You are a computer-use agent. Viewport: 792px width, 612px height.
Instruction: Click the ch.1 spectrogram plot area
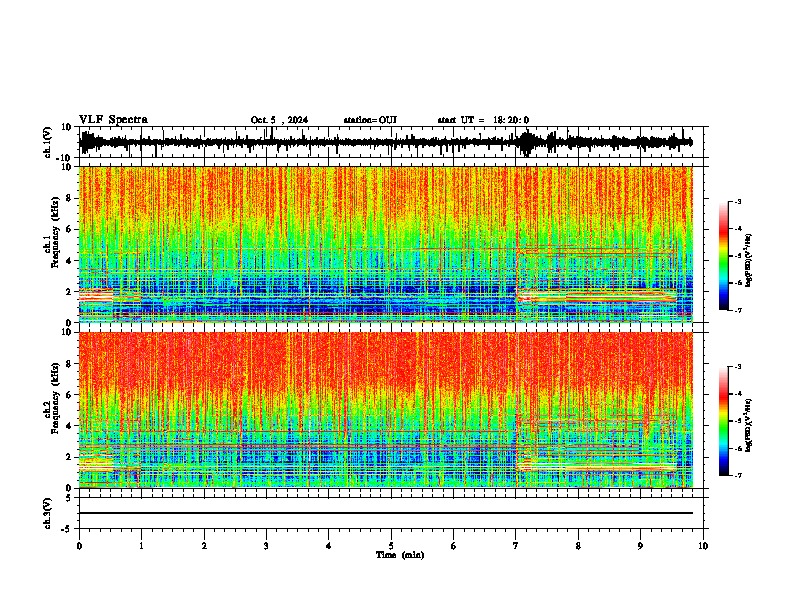click(386, 244)
